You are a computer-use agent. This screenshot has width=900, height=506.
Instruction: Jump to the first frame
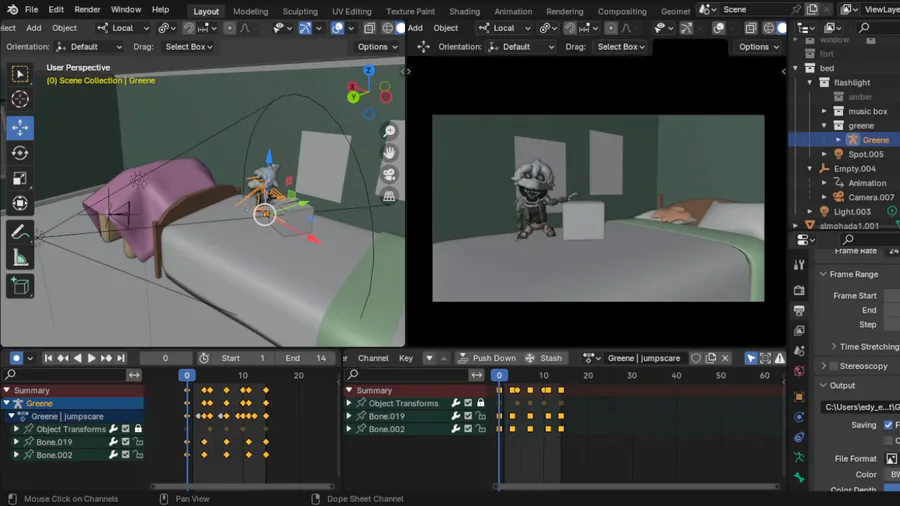[x=48, y=358]
